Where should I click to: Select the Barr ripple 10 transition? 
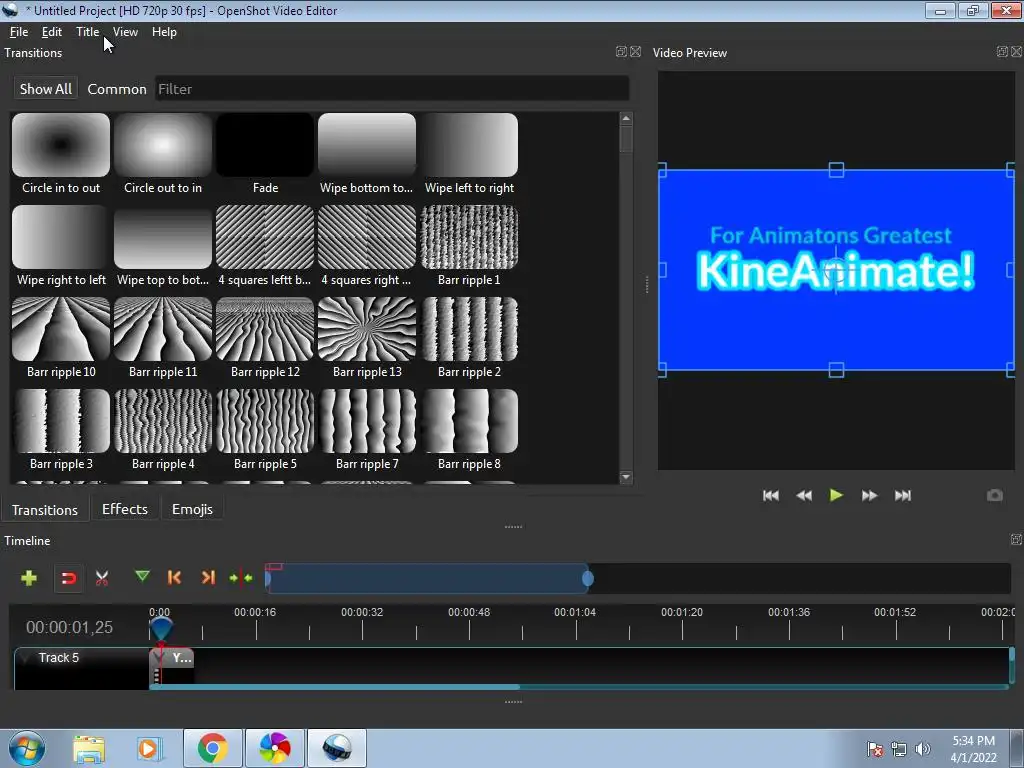[61, 338]
